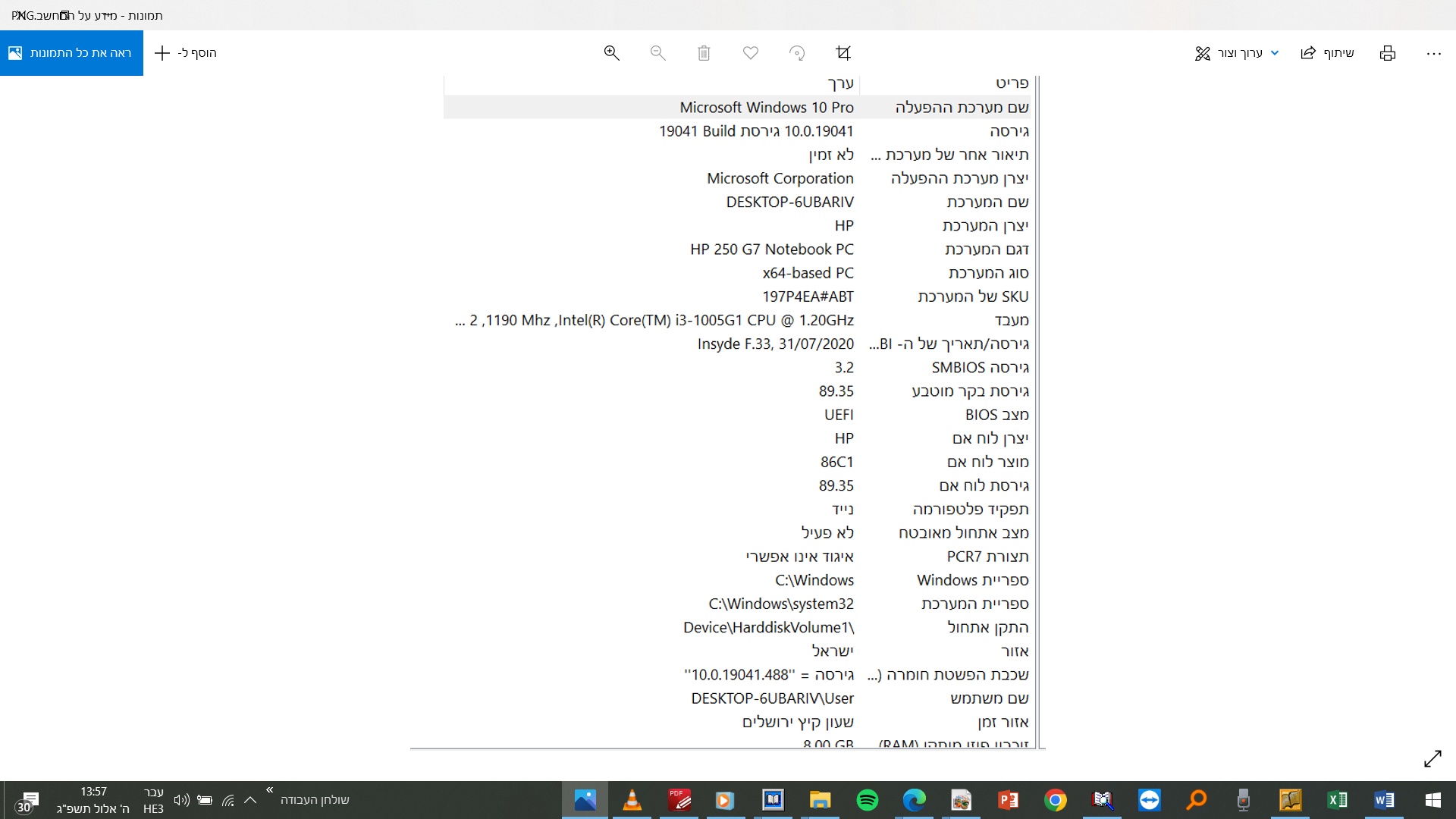Click the Device\HarddiskVolume1 boot device value
Viewport: 1456px width, 819px height.
pyautogui.click(x=768, y=628)
